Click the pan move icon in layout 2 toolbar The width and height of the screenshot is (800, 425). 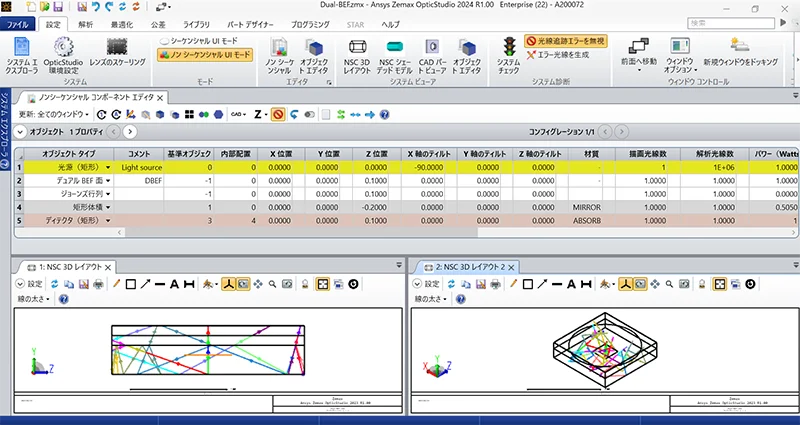pos(655,284)
